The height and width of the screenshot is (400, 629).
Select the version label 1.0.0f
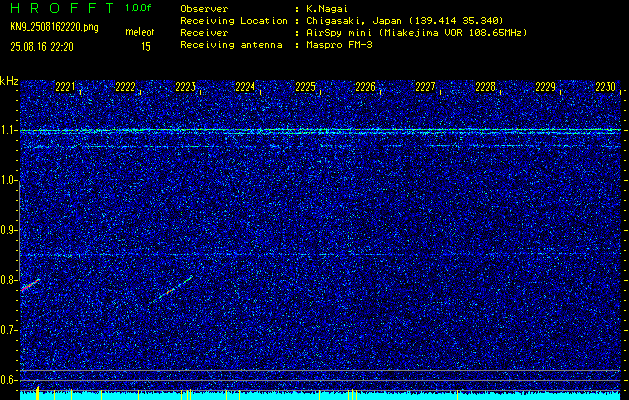(138, 8)
